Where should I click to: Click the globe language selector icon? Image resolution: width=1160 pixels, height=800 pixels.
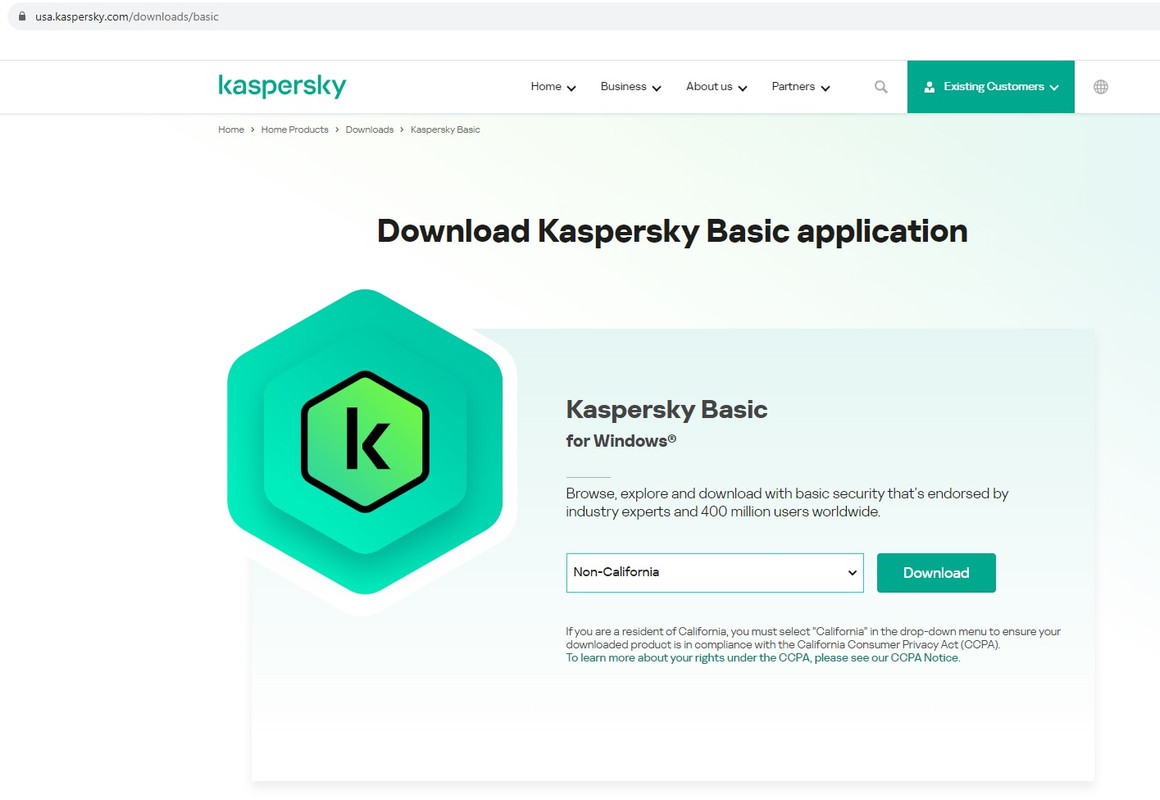pyautogui.click(x=1101, y=87)
